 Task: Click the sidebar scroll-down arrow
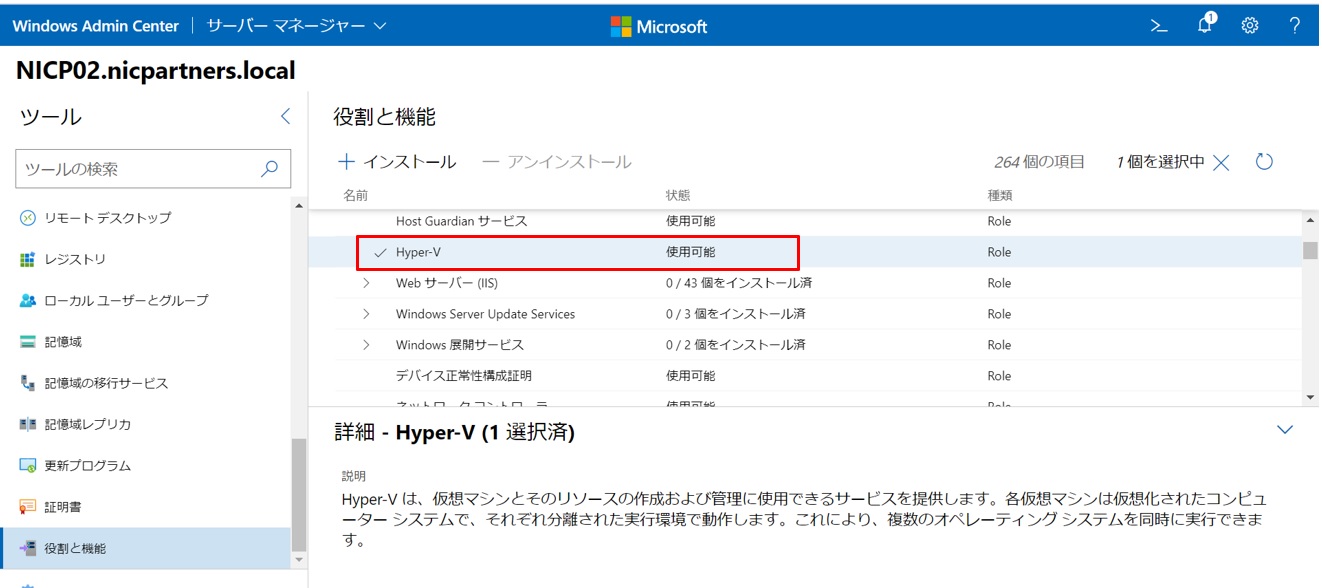298,560
